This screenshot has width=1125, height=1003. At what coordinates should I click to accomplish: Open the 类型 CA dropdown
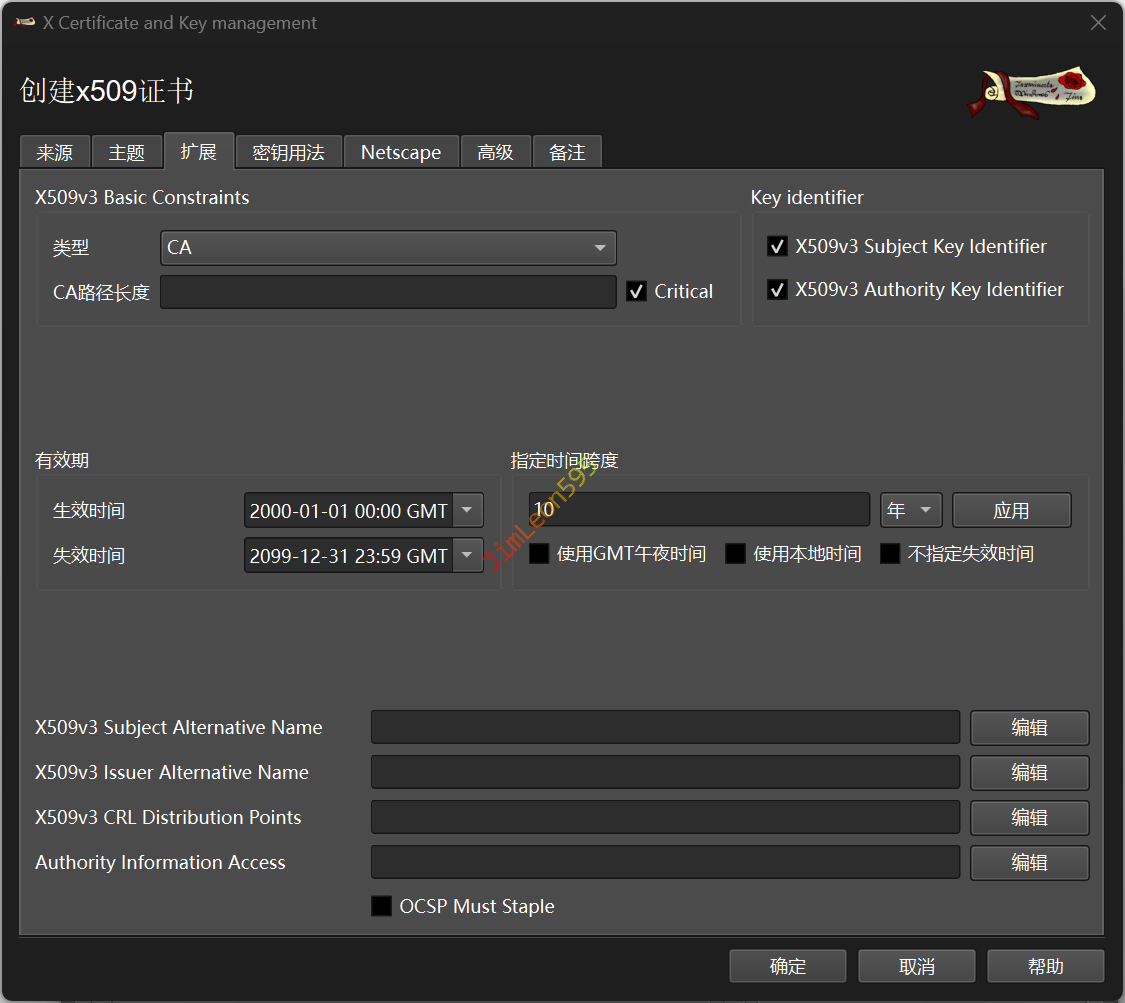(388, 248)
